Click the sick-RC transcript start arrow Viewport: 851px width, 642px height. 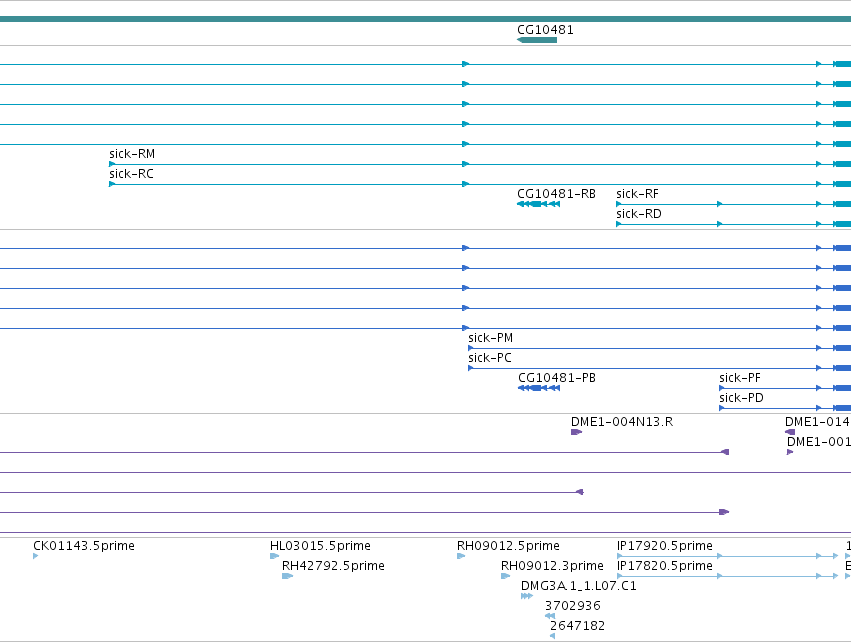pyautogui.click(x=112, y=184)
